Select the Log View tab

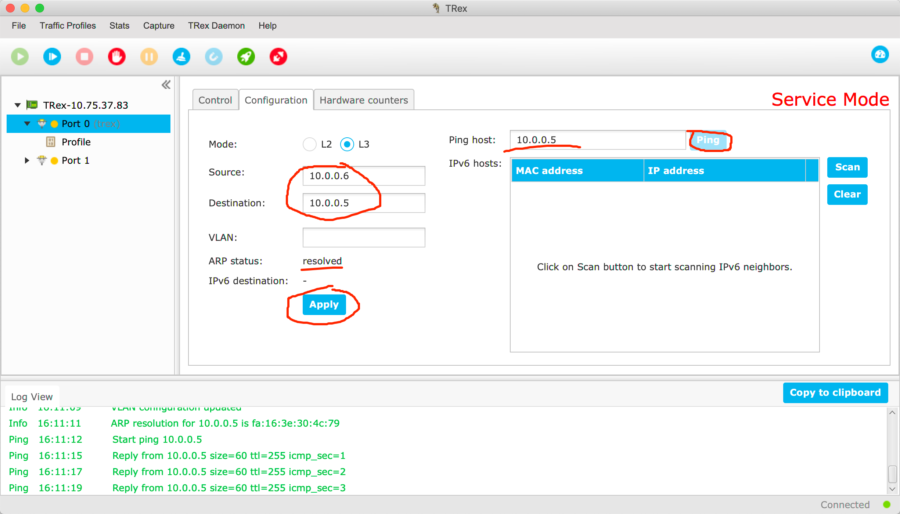tap(32, 396)
